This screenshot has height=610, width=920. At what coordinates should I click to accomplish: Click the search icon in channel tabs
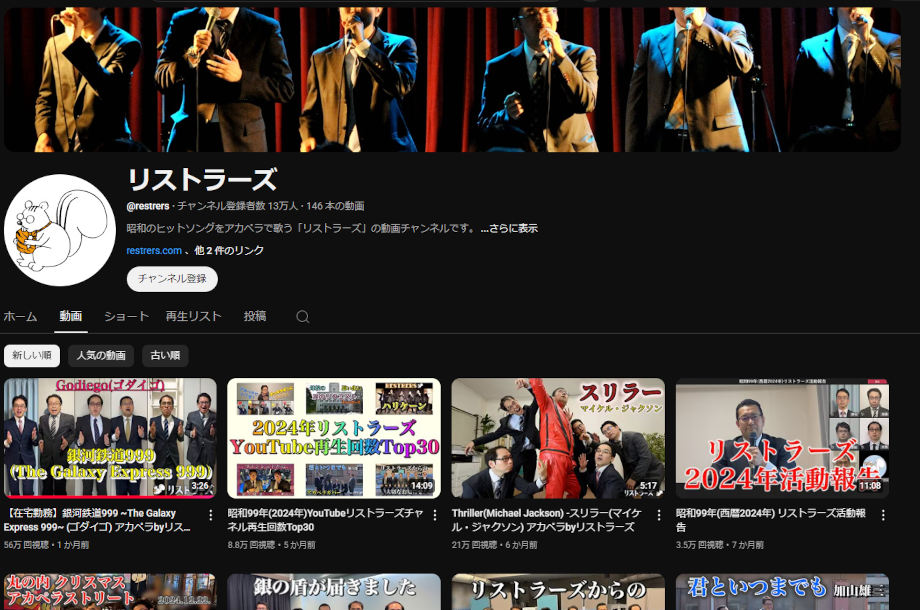pos(303,317)
